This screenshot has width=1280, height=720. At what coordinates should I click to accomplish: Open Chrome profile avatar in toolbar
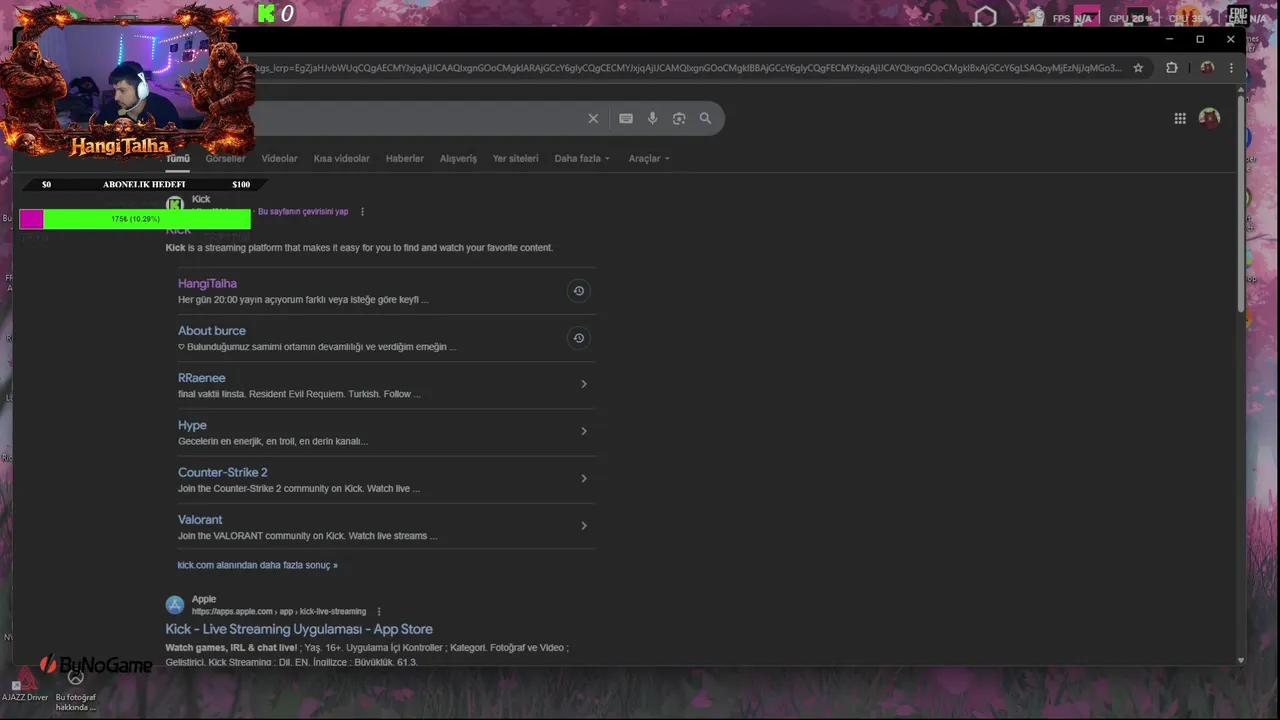click(x=1207, y=68)
